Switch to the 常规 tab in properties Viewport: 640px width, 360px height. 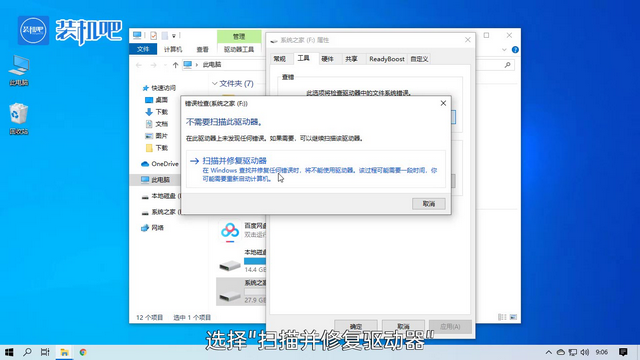pos(280,59)
